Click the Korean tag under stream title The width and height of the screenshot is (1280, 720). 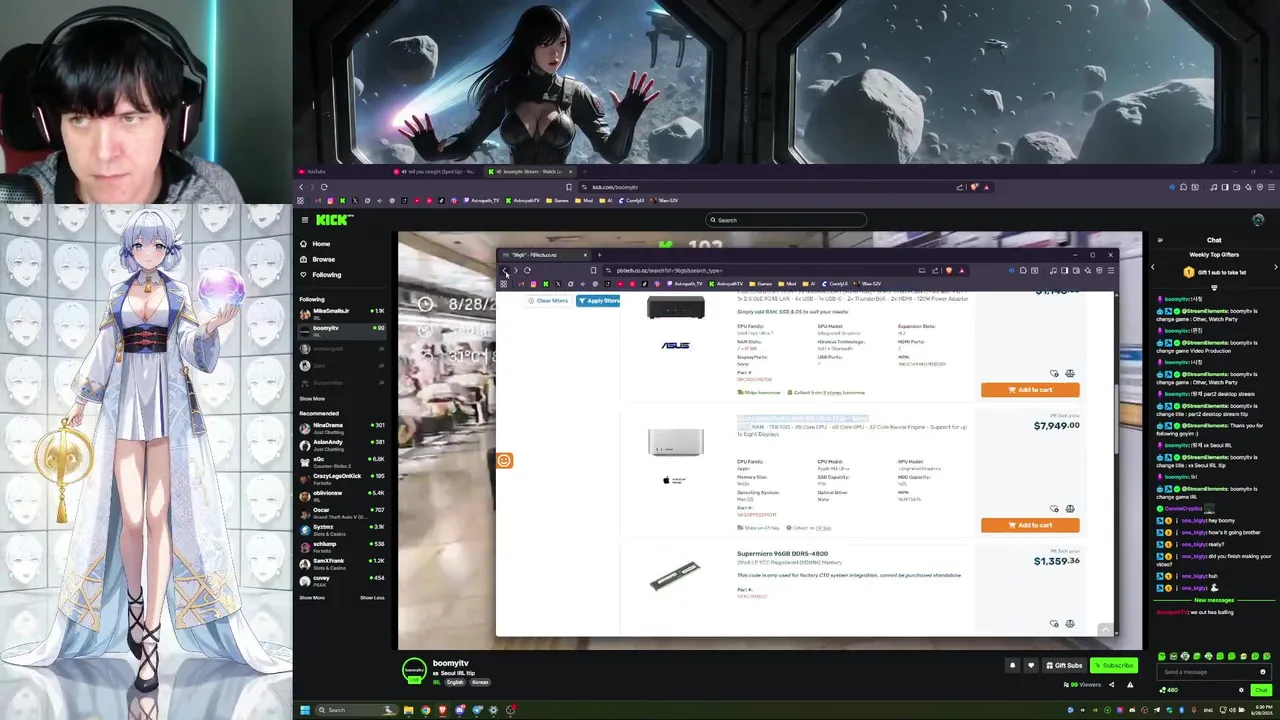pos(480,682)
